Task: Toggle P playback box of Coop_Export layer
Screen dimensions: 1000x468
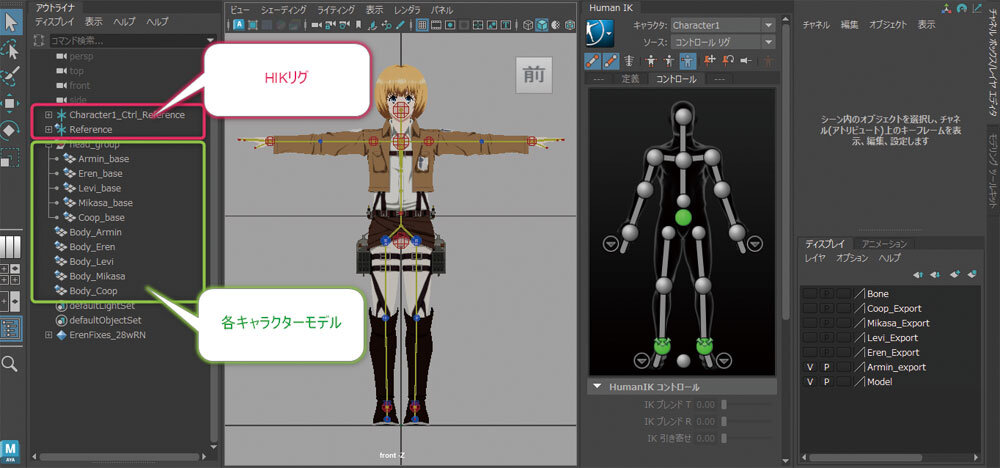Action: [x=827, y=309]
